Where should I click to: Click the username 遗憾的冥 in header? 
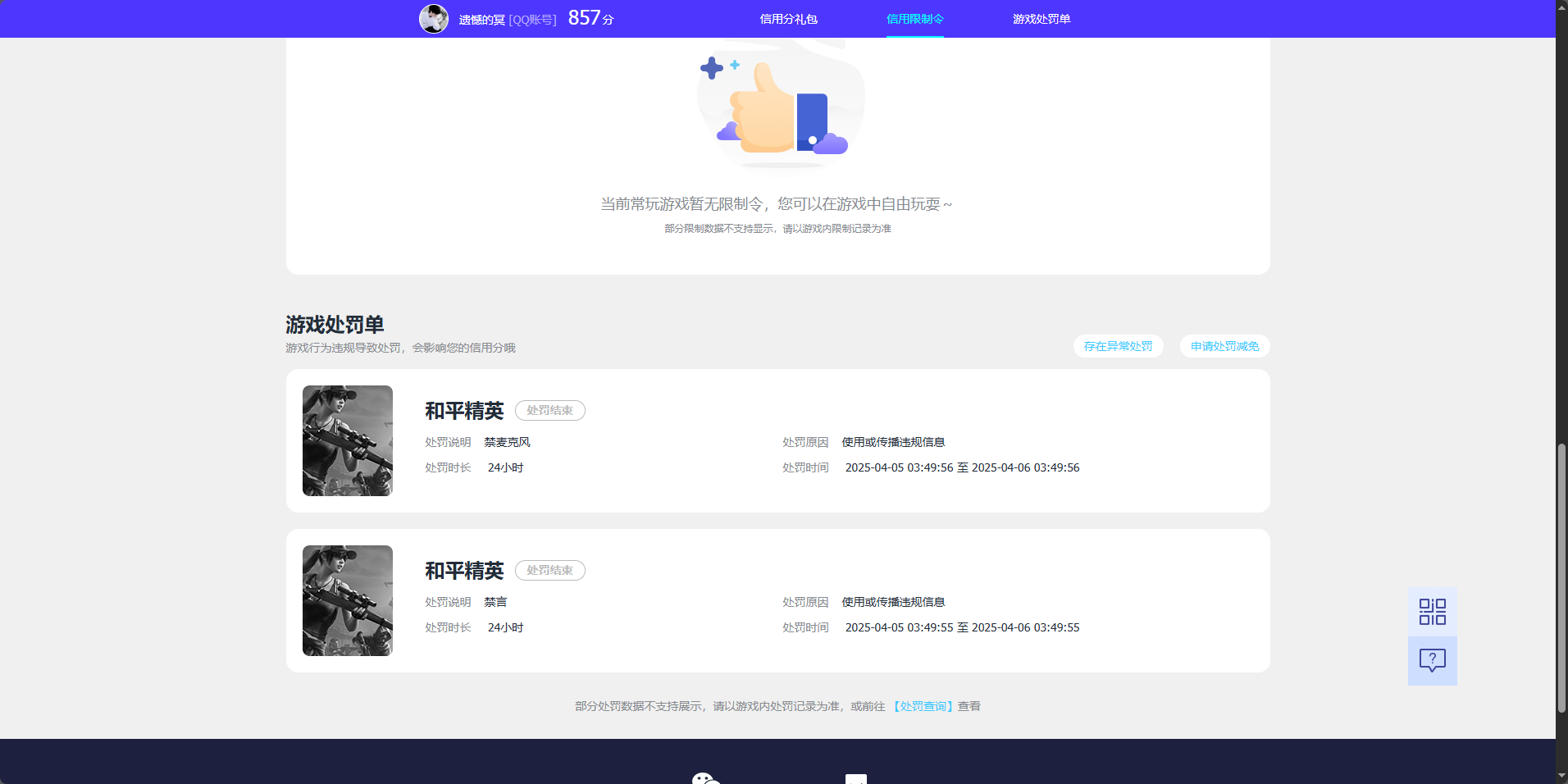click(482, 20)
